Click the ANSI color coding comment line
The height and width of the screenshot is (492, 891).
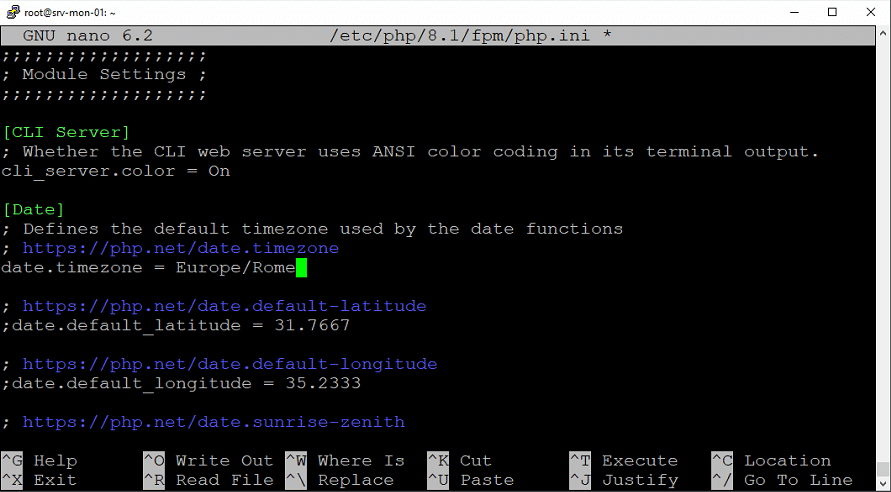click(410, 152)
